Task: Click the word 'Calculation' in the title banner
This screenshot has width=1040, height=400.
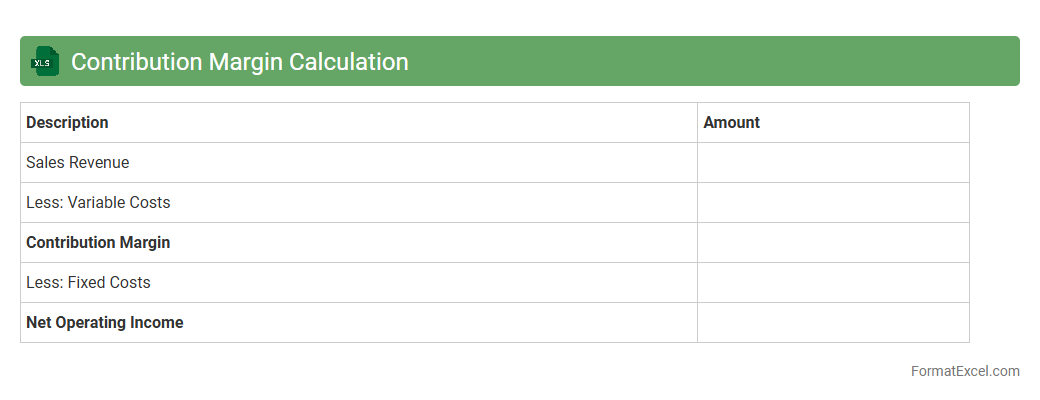Action: pyautogui.click(x=349, y=62)
